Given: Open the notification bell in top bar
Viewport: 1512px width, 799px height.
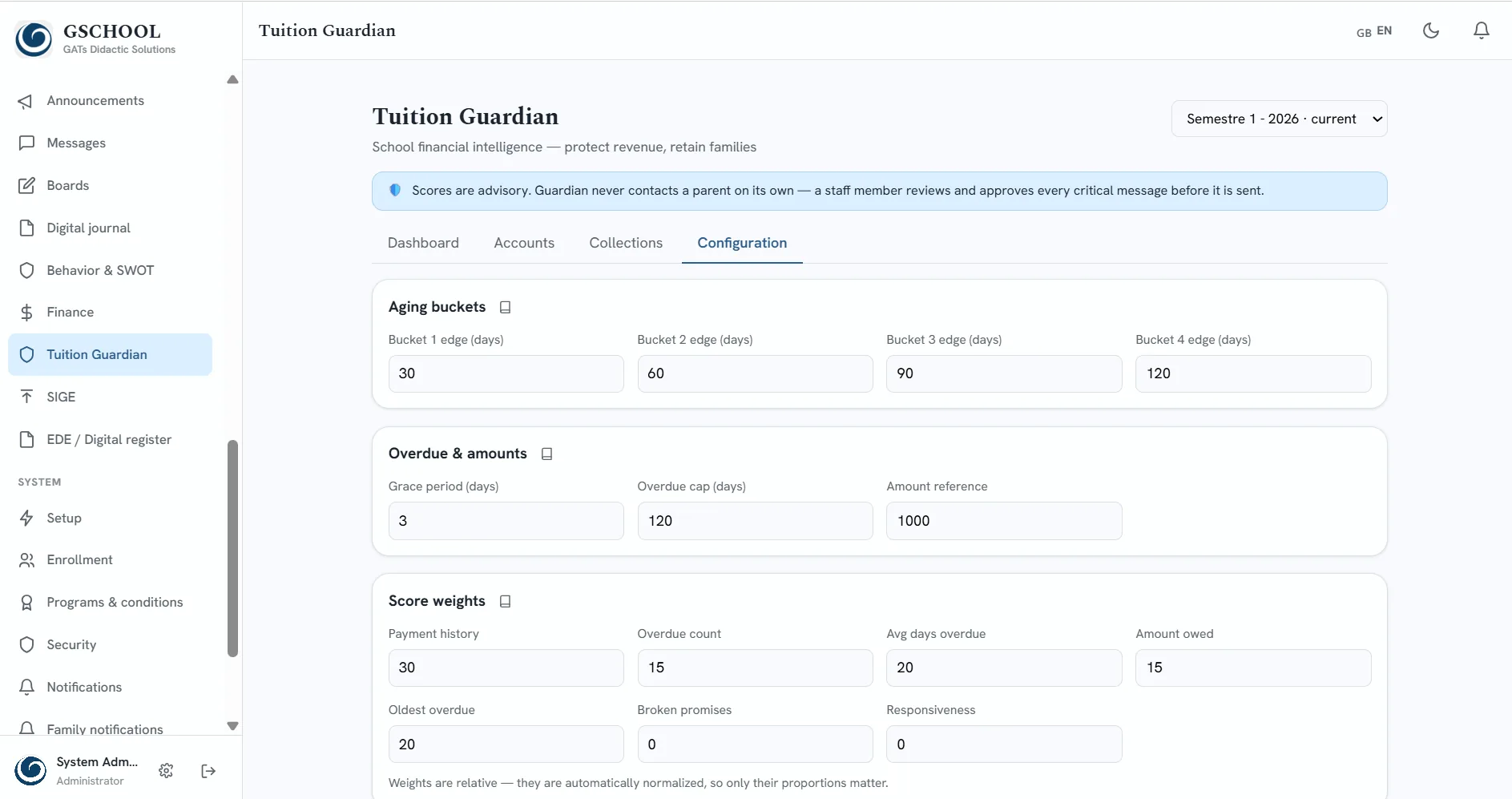Looking at the screenshot, I should coord(1482,30).
